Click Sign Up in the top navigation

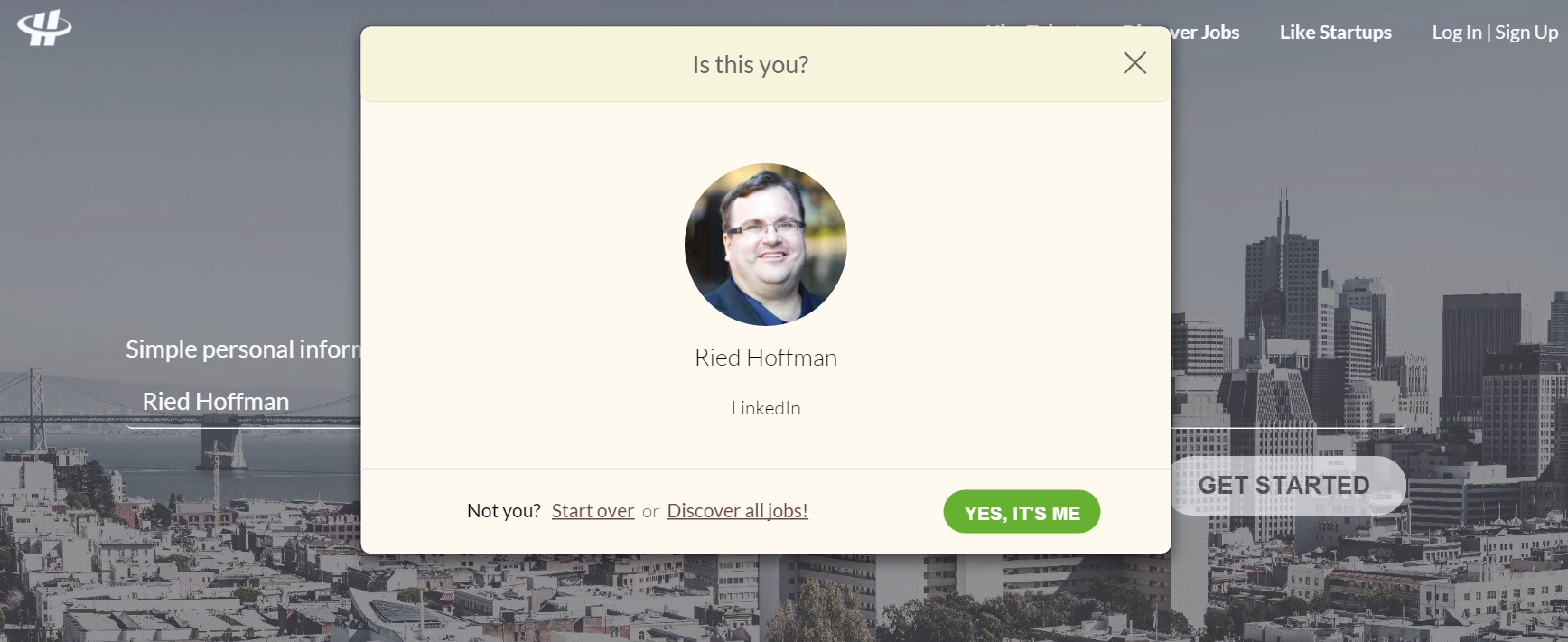1526,33
